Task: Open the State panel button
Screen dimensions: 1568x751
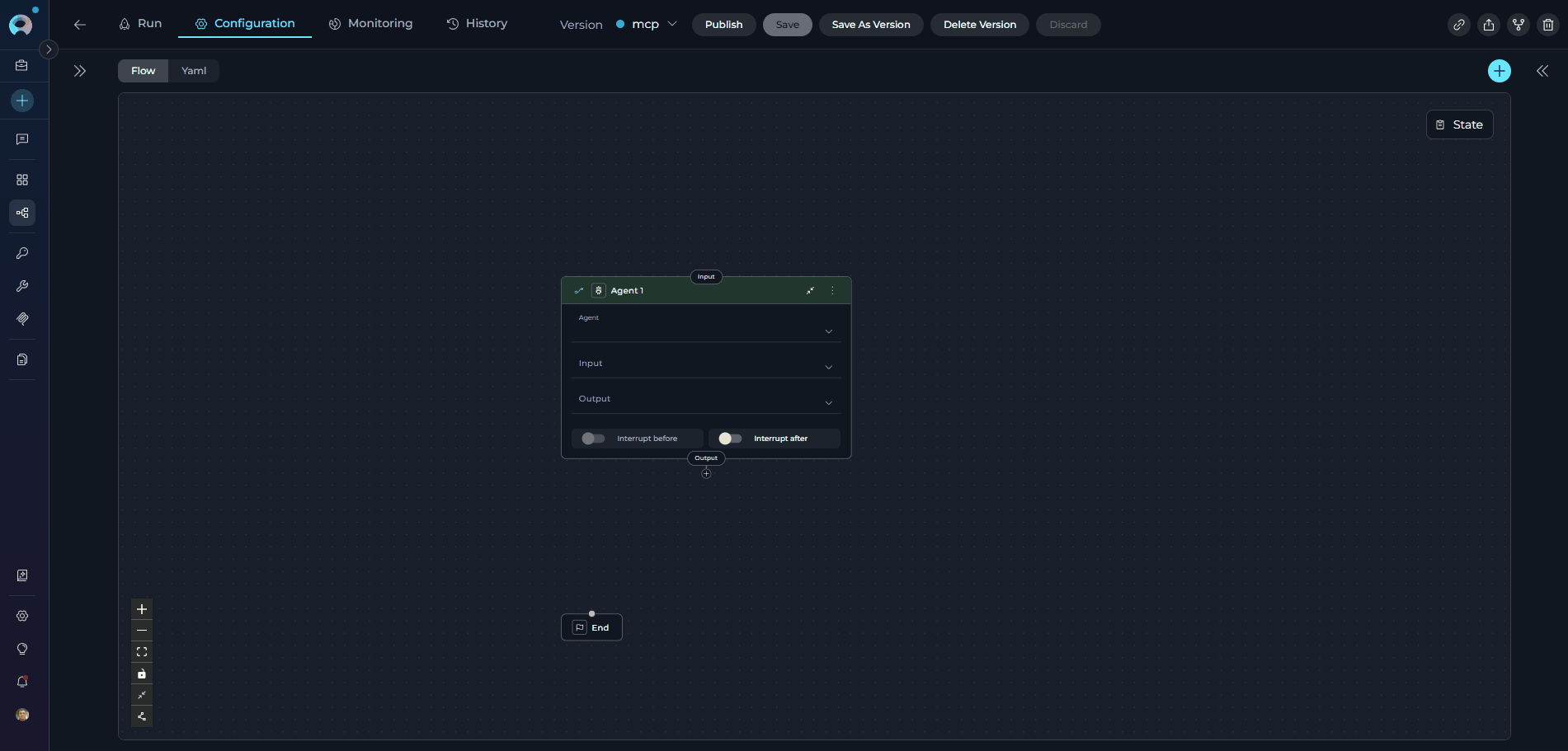Action: [x=1459, y=124]
